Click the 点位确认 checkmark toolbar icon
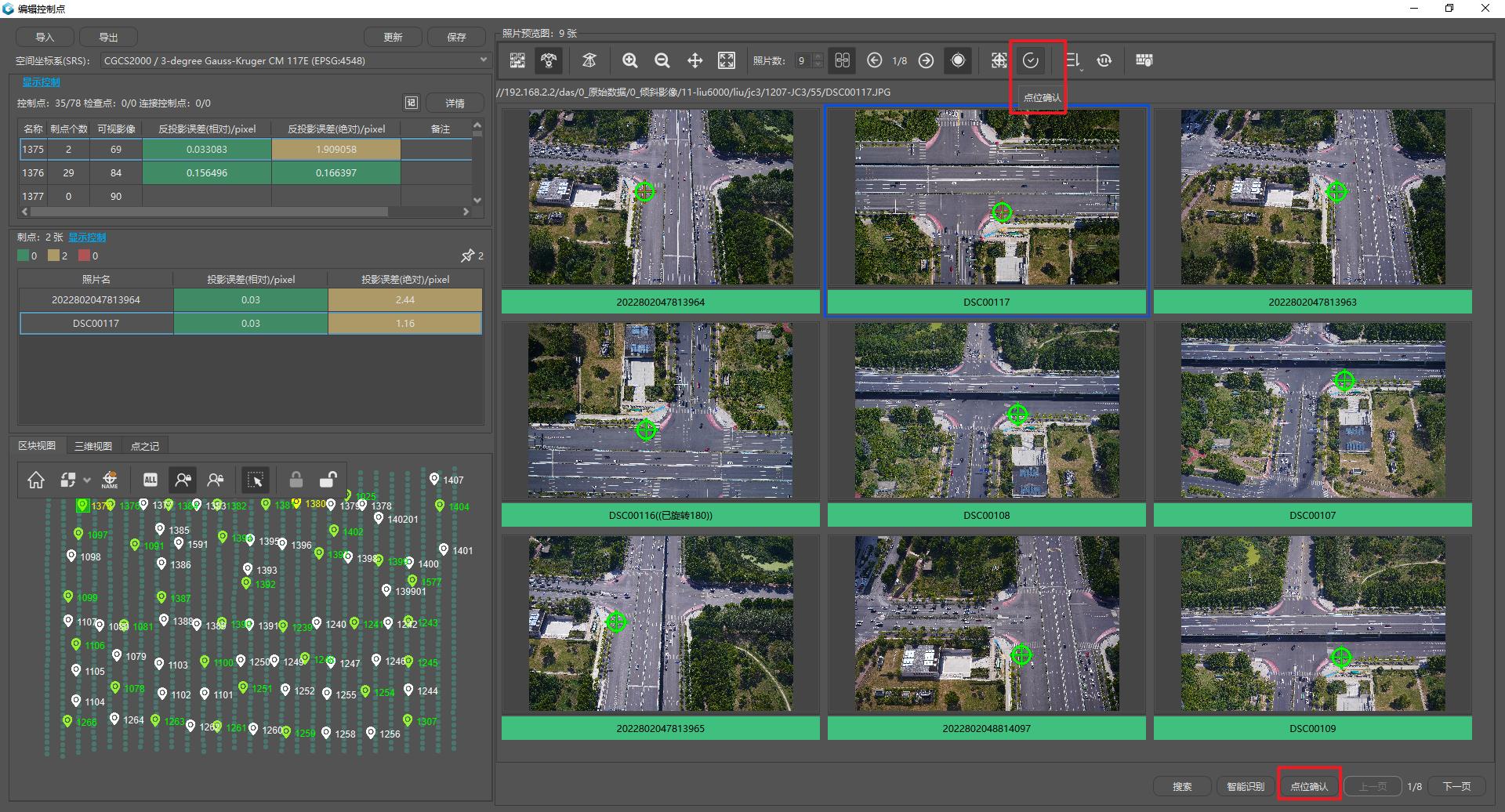 pos(1031,60)
